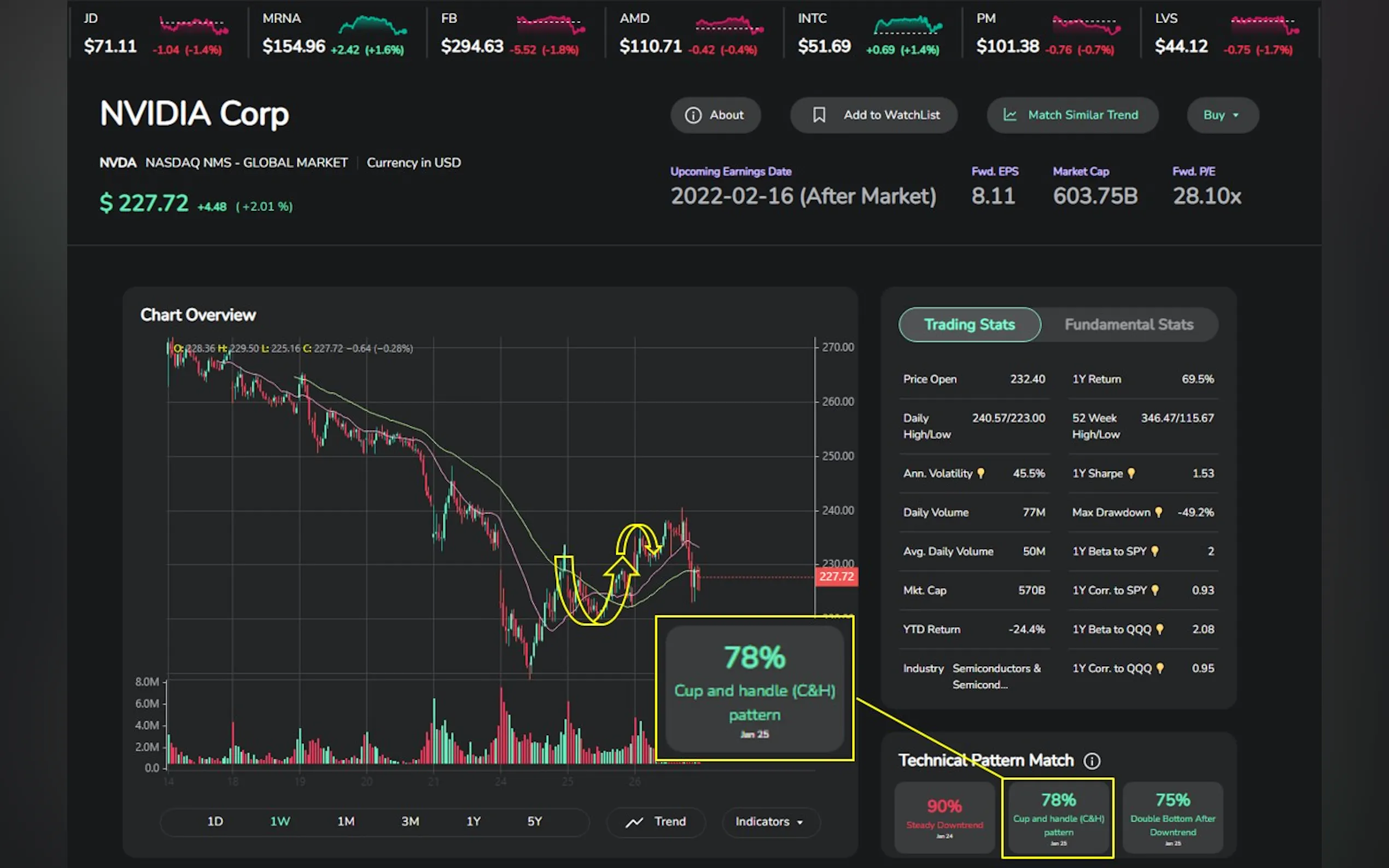The height and width of the screenshot is (868, 1389).
Task: Select the 5Y chart timeframe
Action: tap(535, 822)
